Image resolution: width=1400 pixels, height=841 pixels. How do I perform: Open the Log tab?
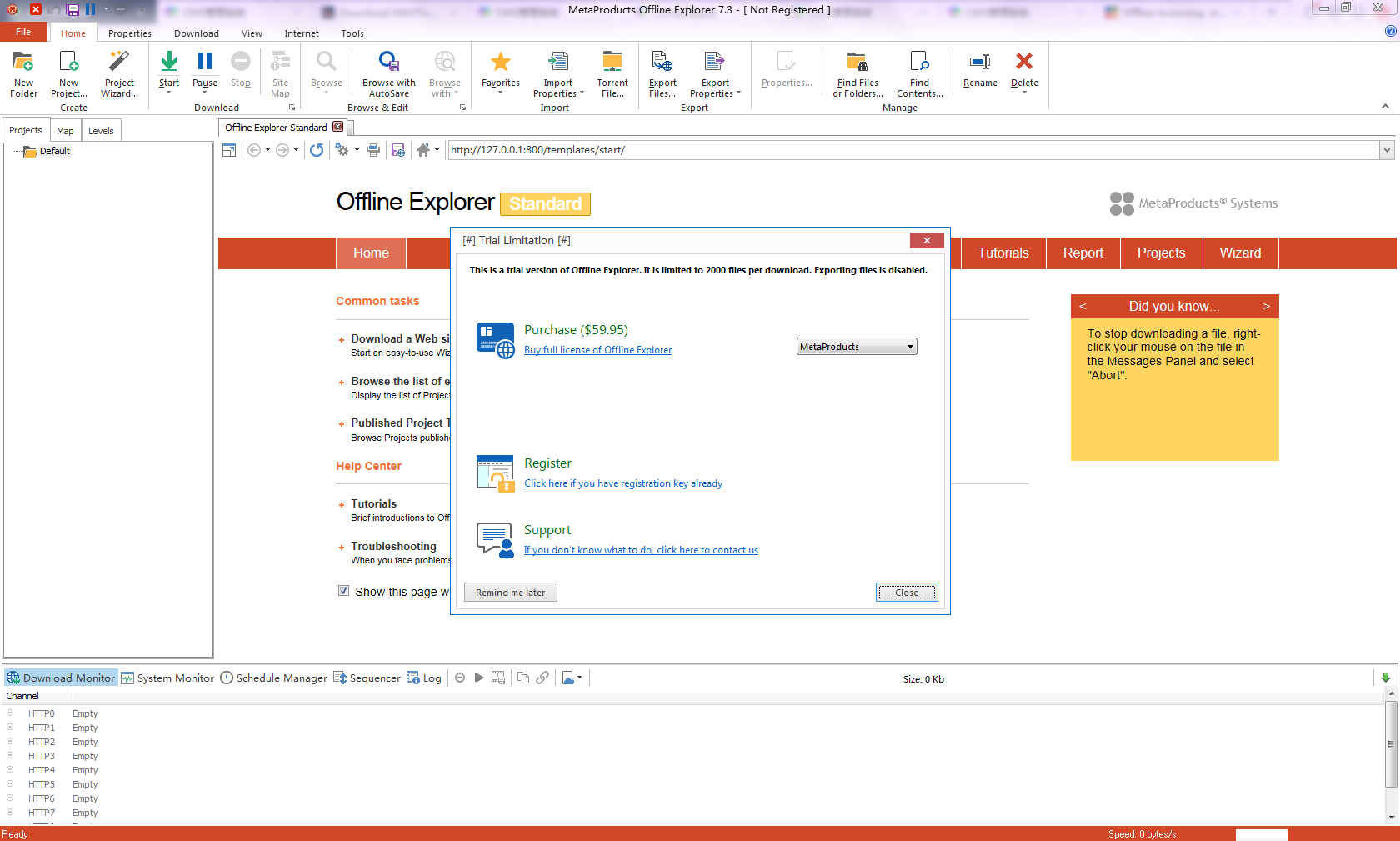[424, 678]
